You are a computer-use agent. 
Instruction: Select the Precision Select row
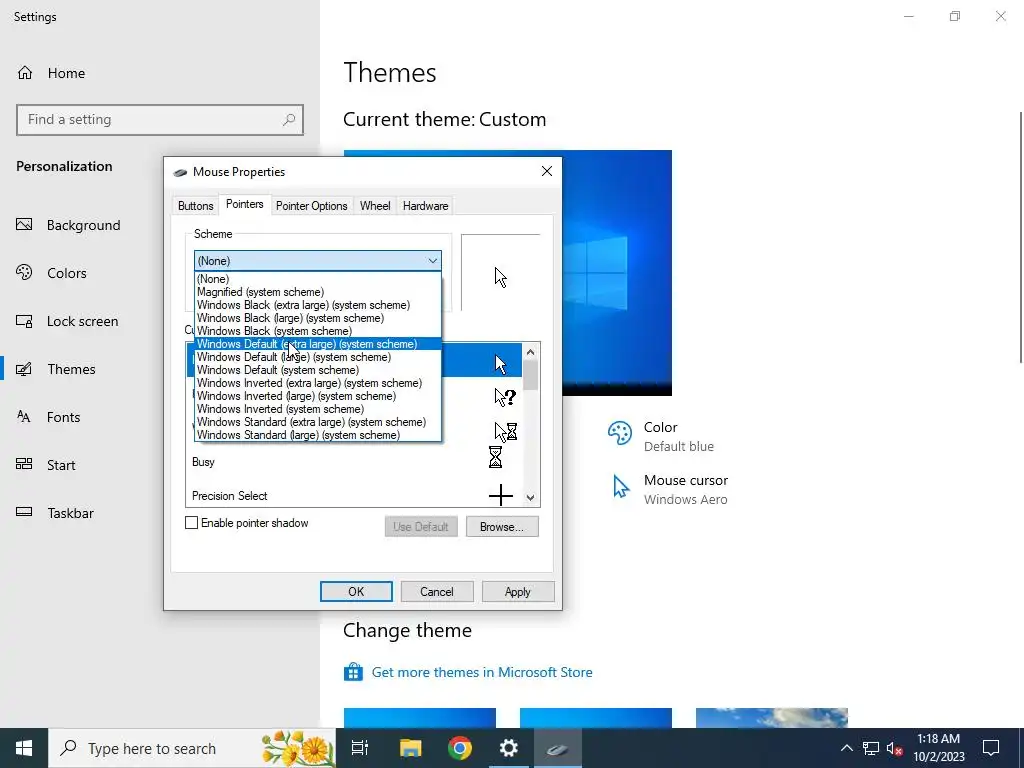click(x=354, y=496)
